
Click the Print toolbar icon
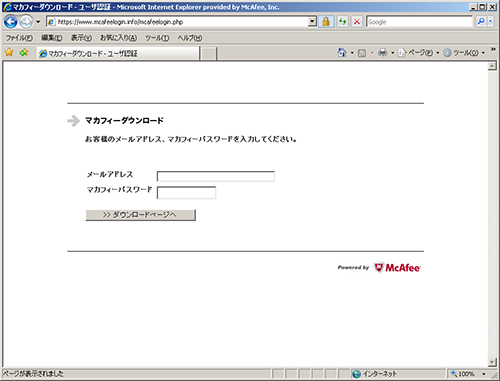click(383, 53)
